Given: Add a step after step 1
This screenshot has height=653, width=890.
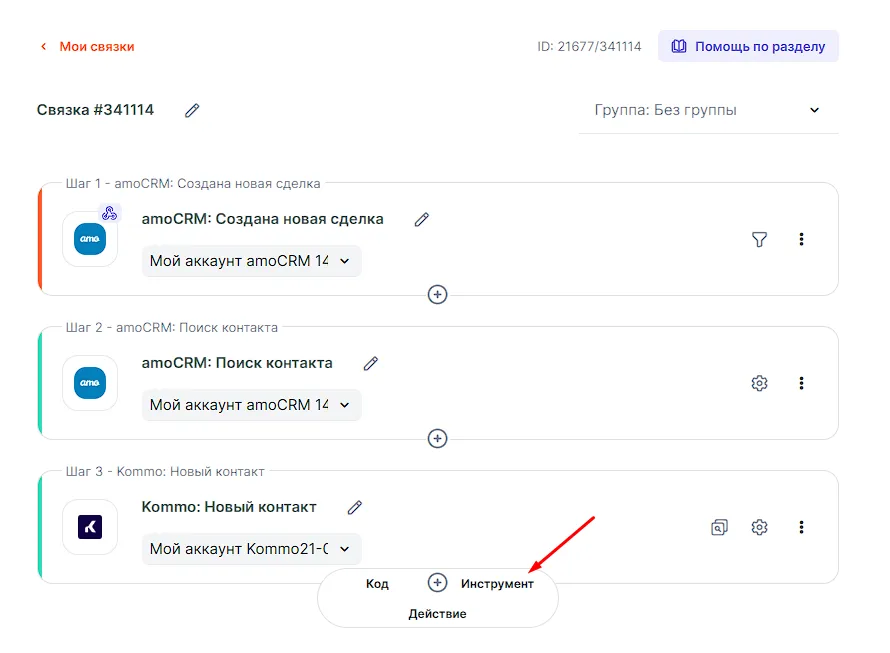Looking at the screenshot, I should click(437, 295).
